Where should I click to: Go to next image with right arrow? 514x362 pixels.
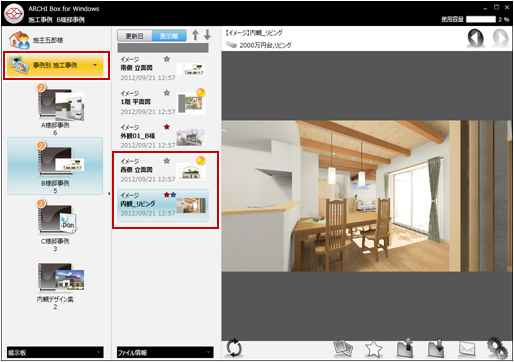(501, 38)
